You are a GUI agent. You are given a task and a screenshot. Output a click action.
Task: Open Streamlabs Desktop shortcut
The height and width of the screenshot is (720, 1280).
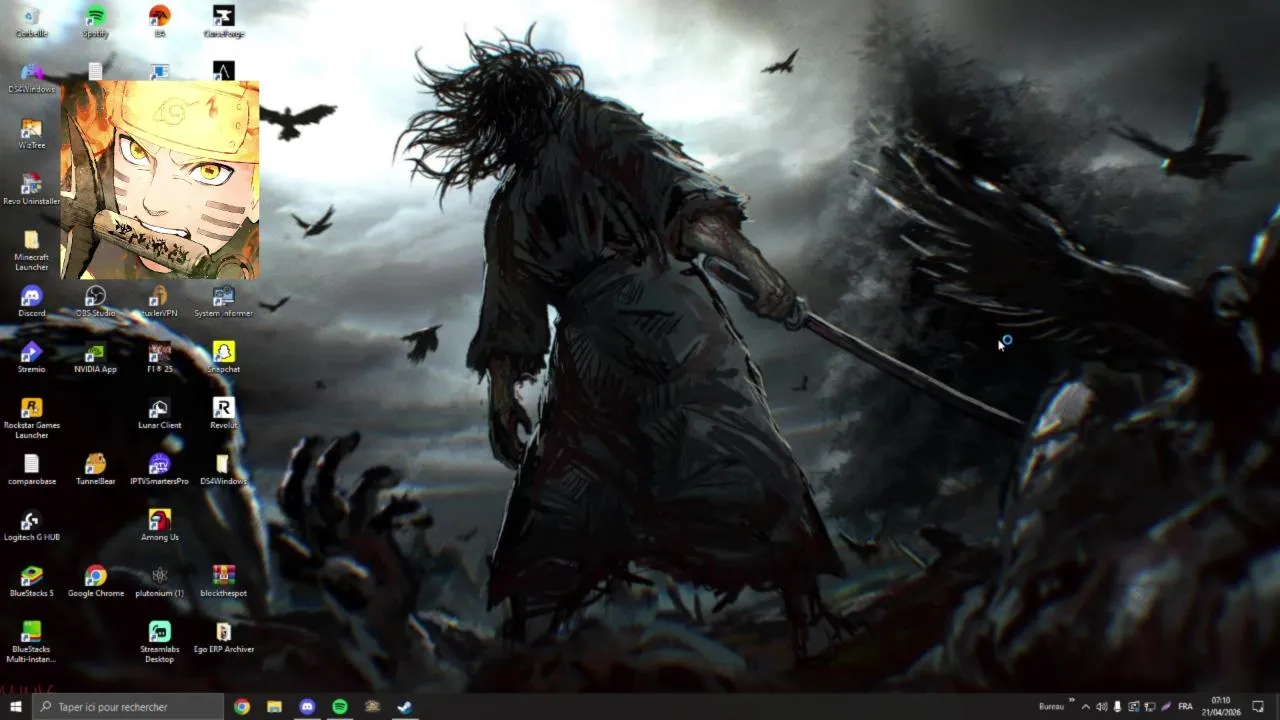[159, 643]
